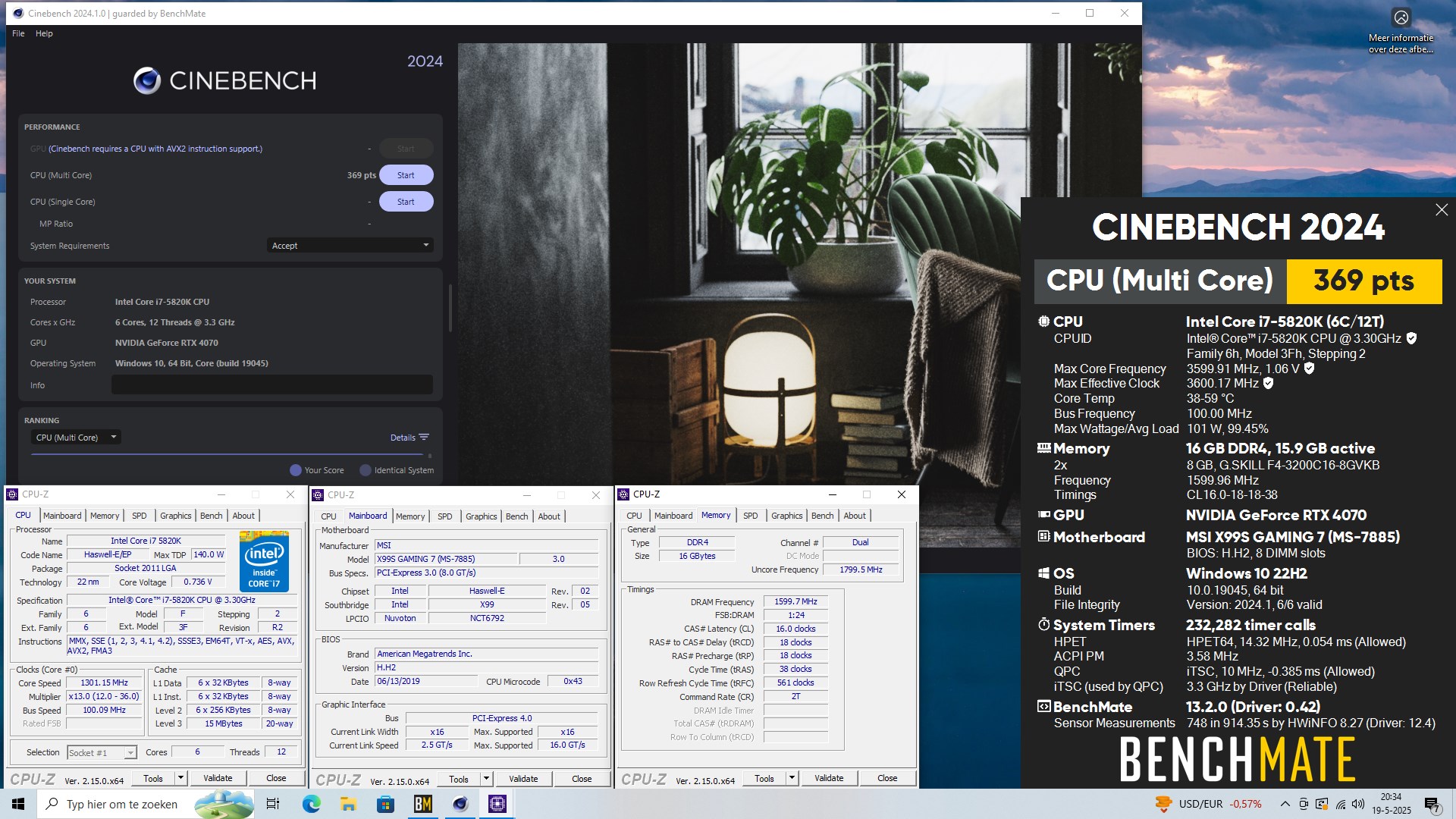Switch to CPU-Z taskbar icon
This screenshot has height=819, width=1456.
click(x=497, y=804)
